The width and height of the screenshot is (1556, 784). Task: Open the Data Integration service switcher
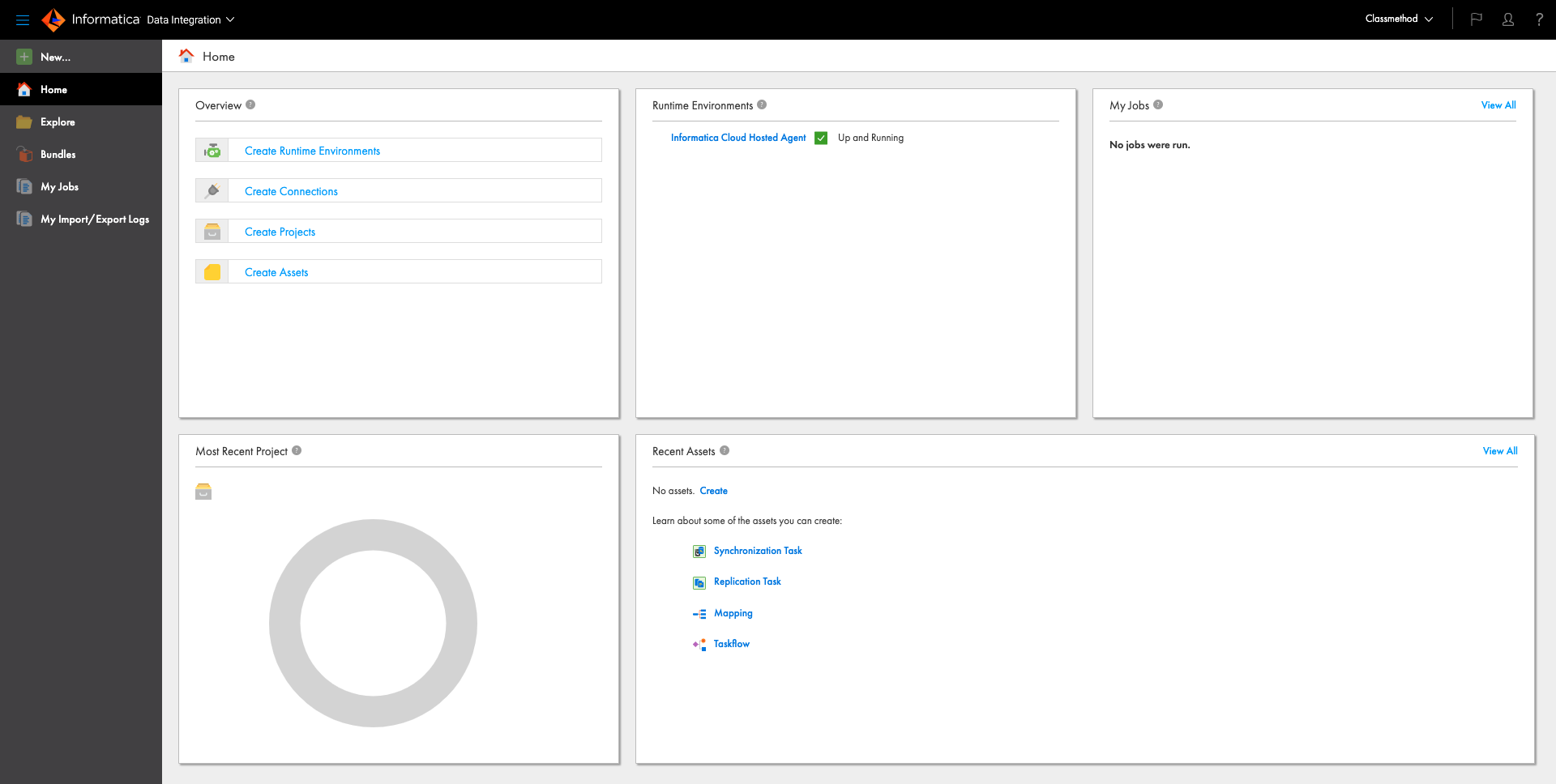pyautogui.click(x=190, y=19)
